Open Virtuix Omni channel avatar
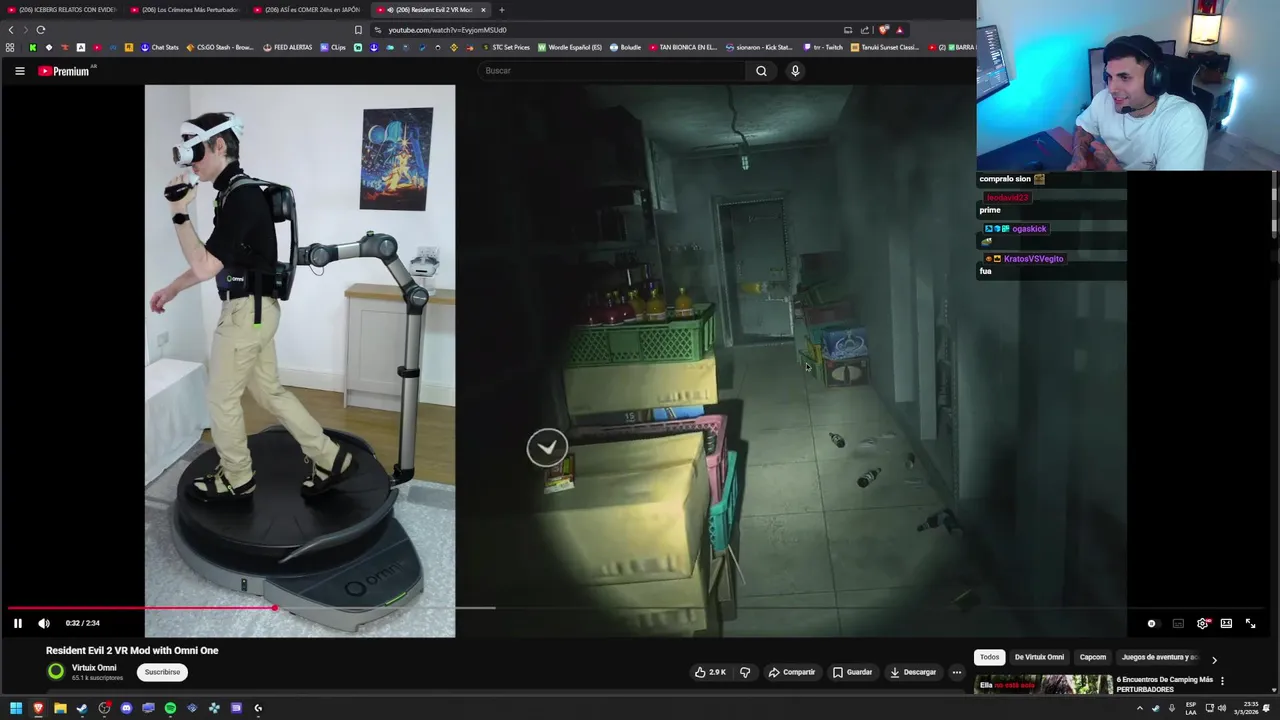The height and width of the screenshot is (720, 1280). (x=56, y=672)
